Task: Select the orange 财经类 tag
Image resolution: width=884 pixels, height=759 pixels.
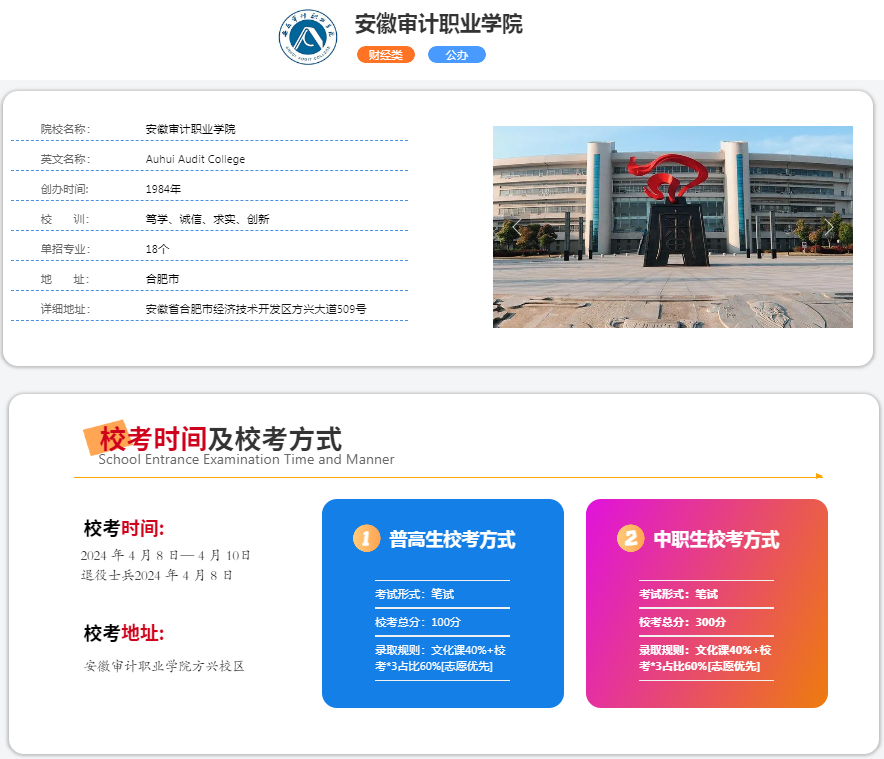Action: tap(385, 55)
